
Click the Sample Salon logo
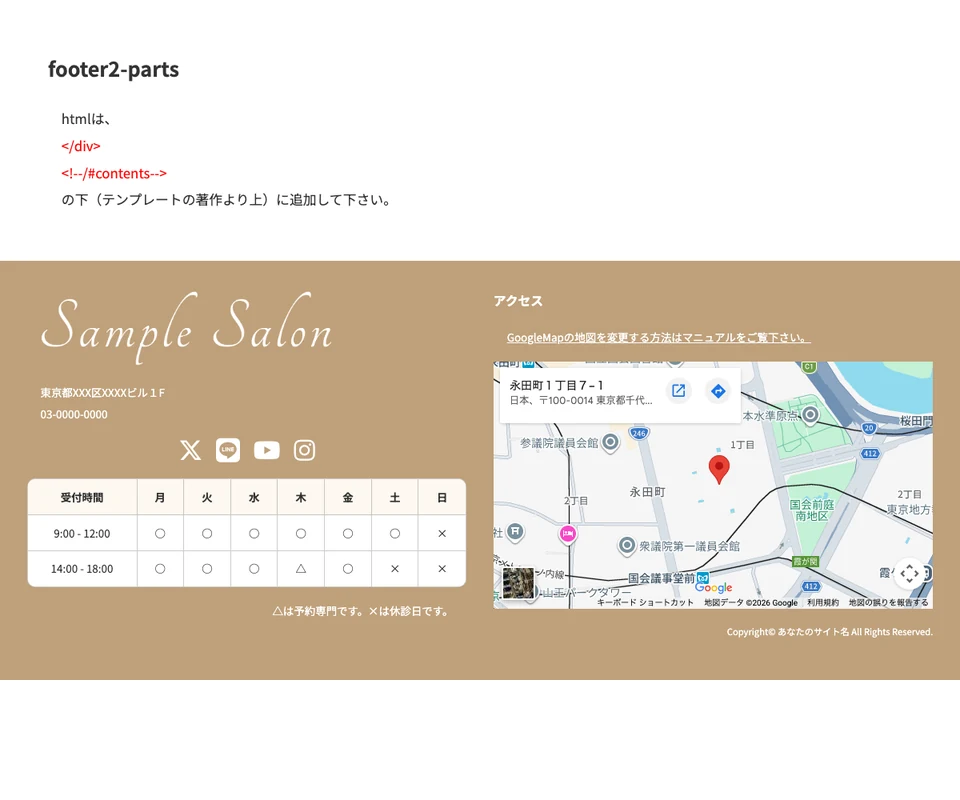point(186,326)
